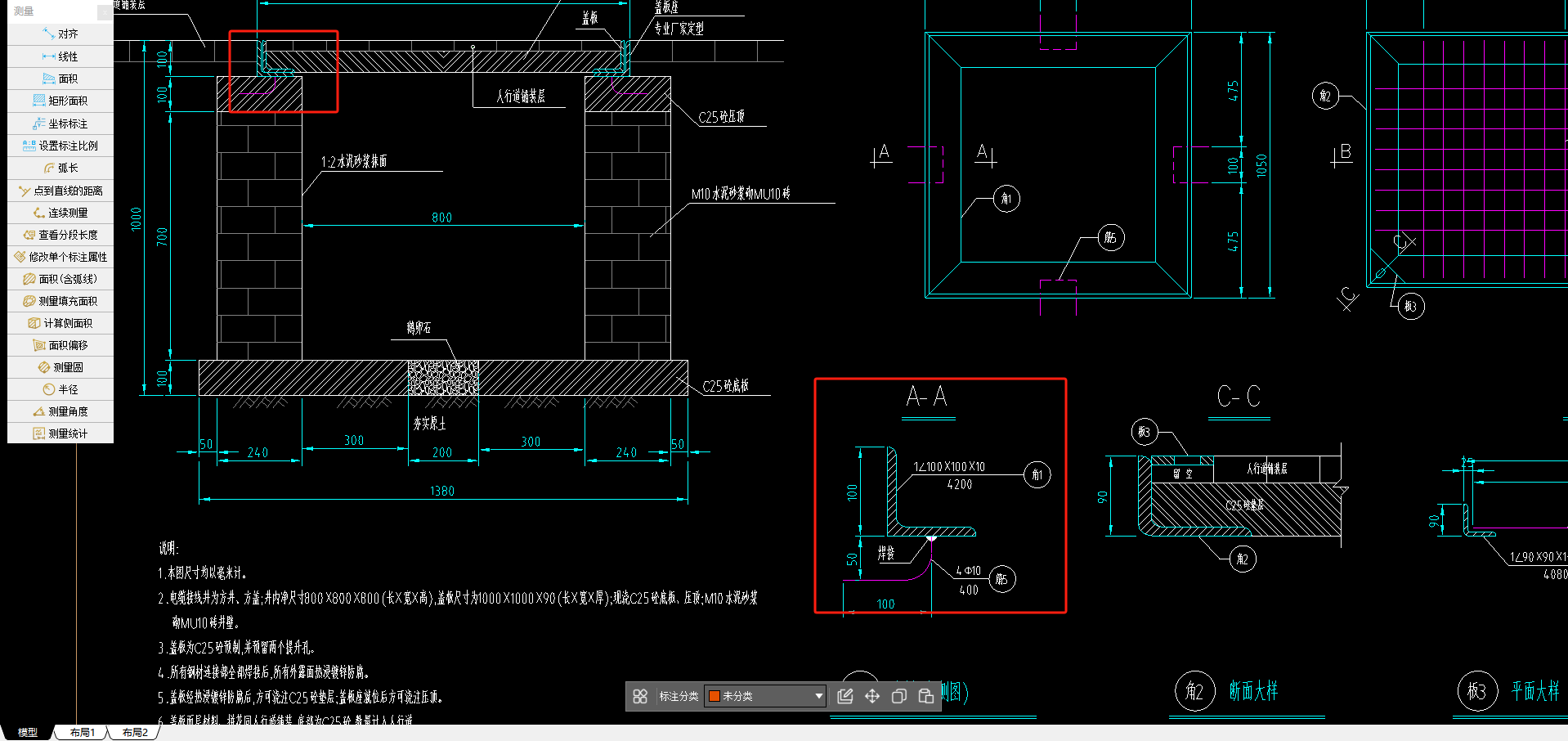
Task: Select the 测量圆 measure circle tool
Action: point(60,367)
